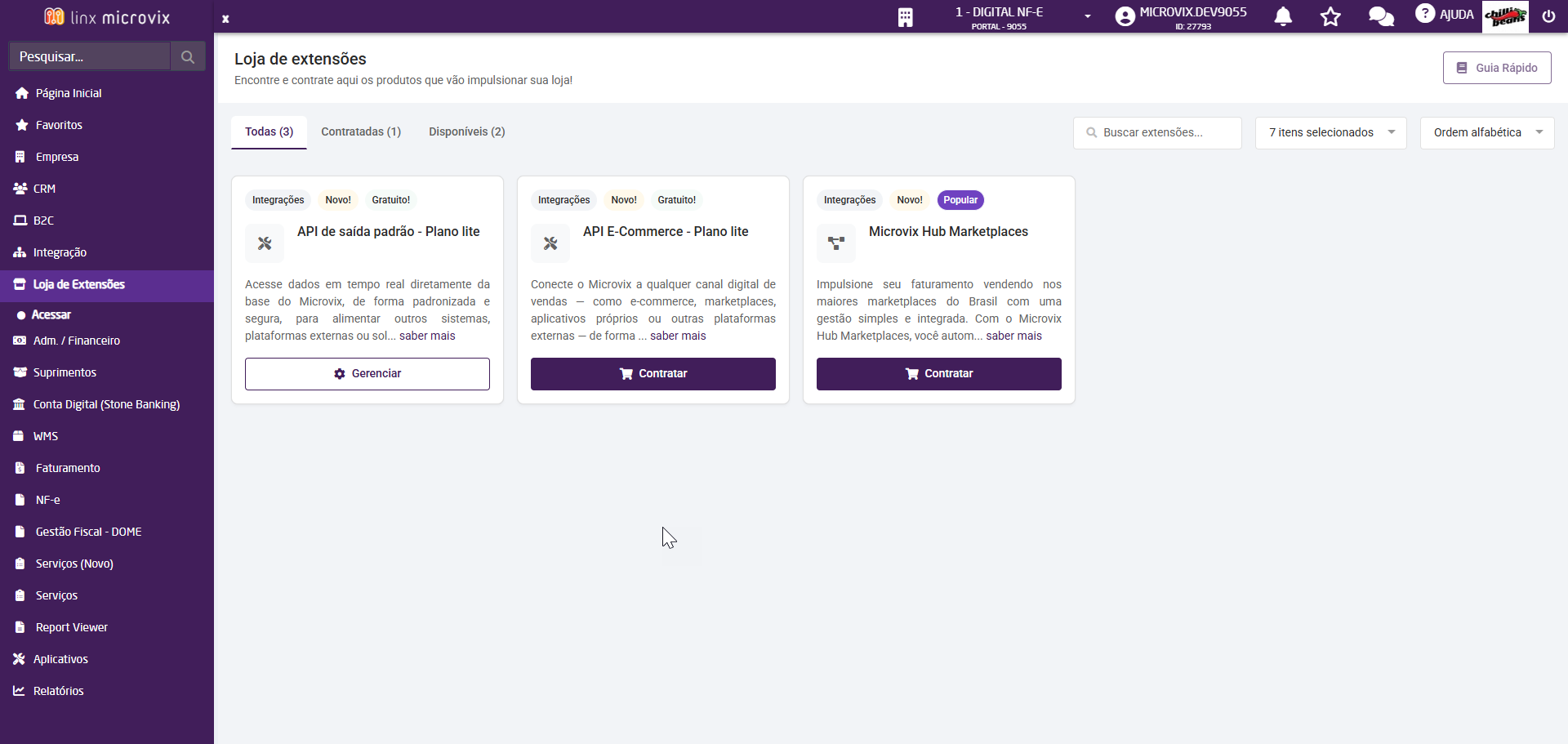1568x744 pixels.
Task: Click the power logout icon
Action: point(1548,16)
